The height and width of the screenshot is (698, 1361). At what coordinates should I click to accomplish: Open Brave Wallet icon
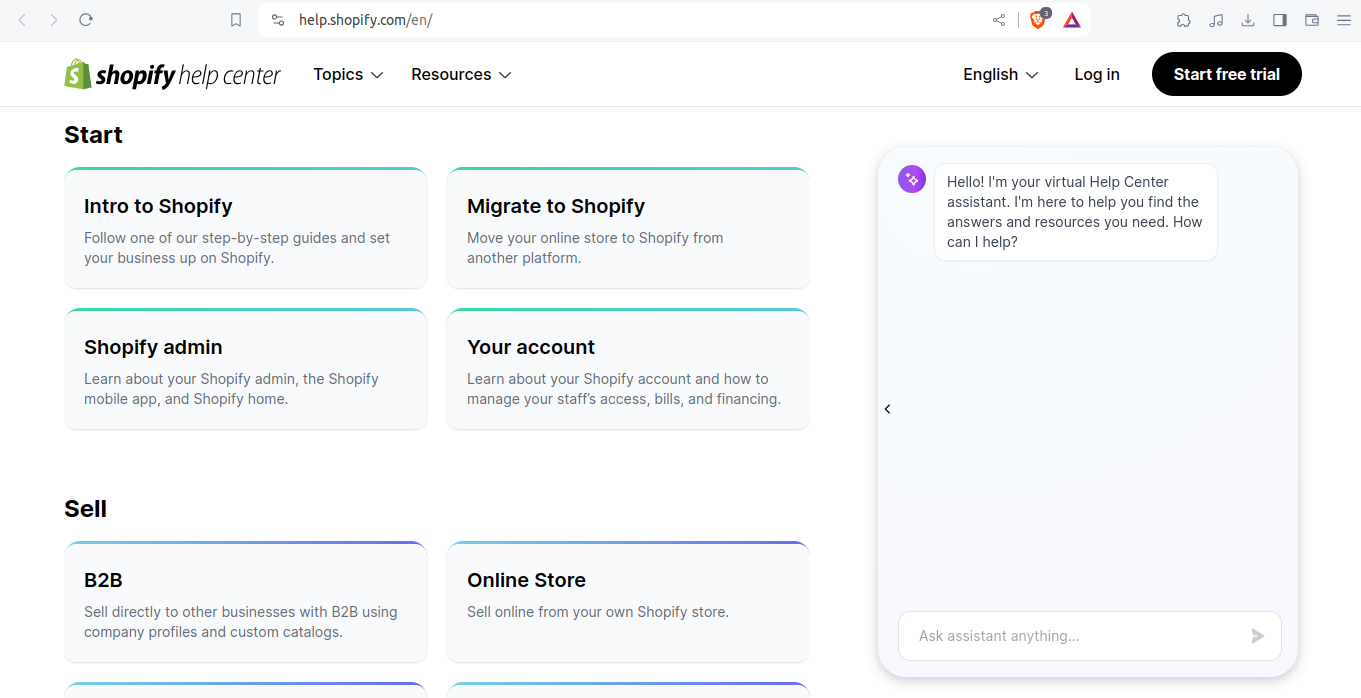[1312, 20]
